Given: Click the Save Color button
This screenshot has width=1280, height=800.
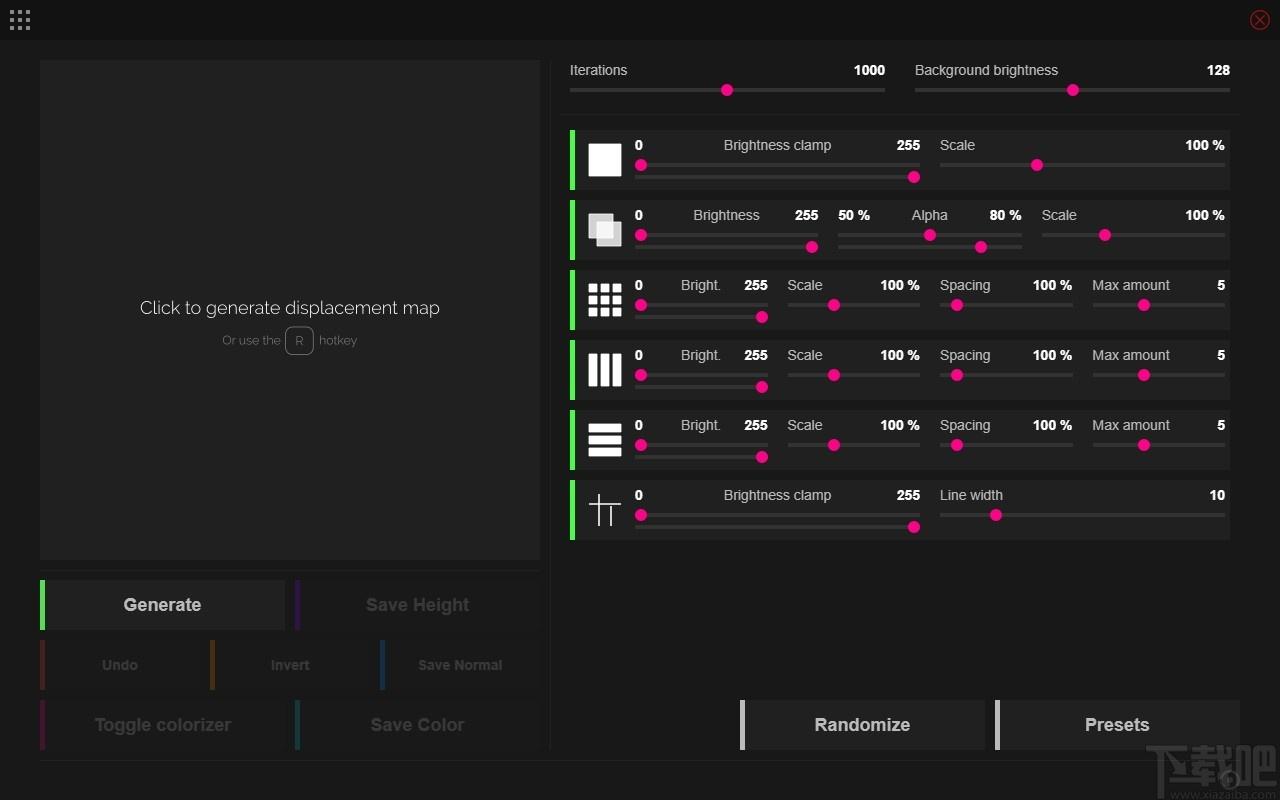Looking at the screenshot, I should (x=418, y=725).
